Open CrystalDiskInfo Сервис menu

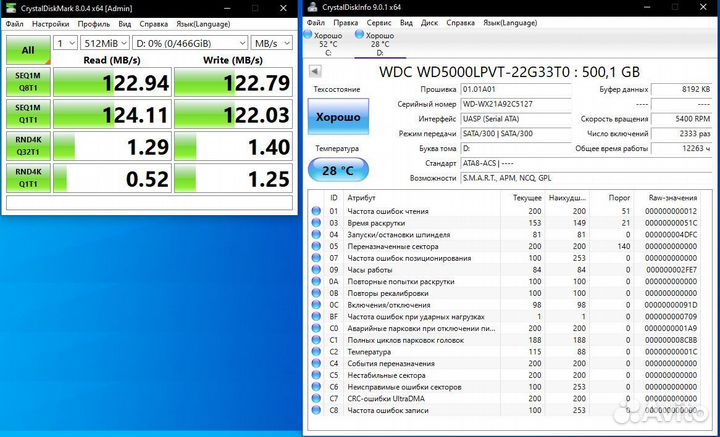tap(379, 22)
